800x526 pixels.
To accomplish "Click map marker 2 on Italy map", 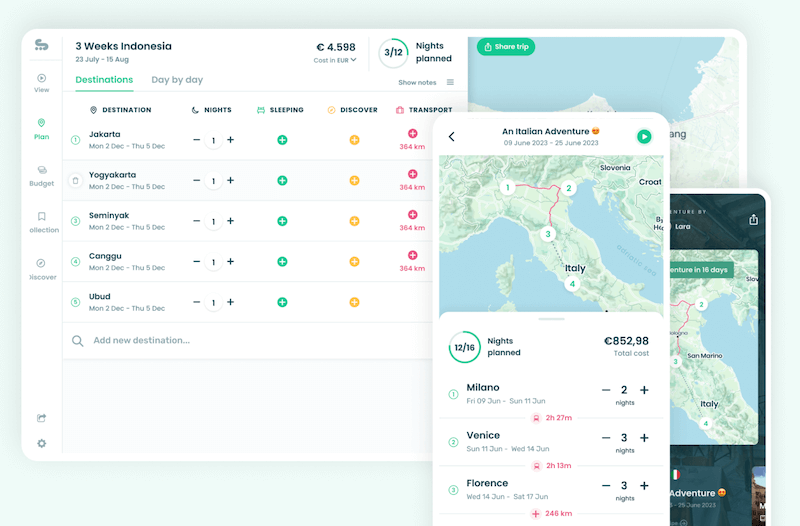I will click(568, 188).
